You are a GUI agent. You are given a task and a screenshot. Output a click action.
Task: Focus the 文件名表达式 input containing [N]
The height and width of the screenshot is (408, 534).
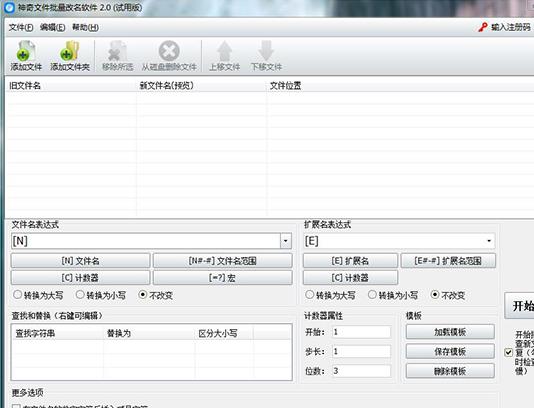(146, 241)
